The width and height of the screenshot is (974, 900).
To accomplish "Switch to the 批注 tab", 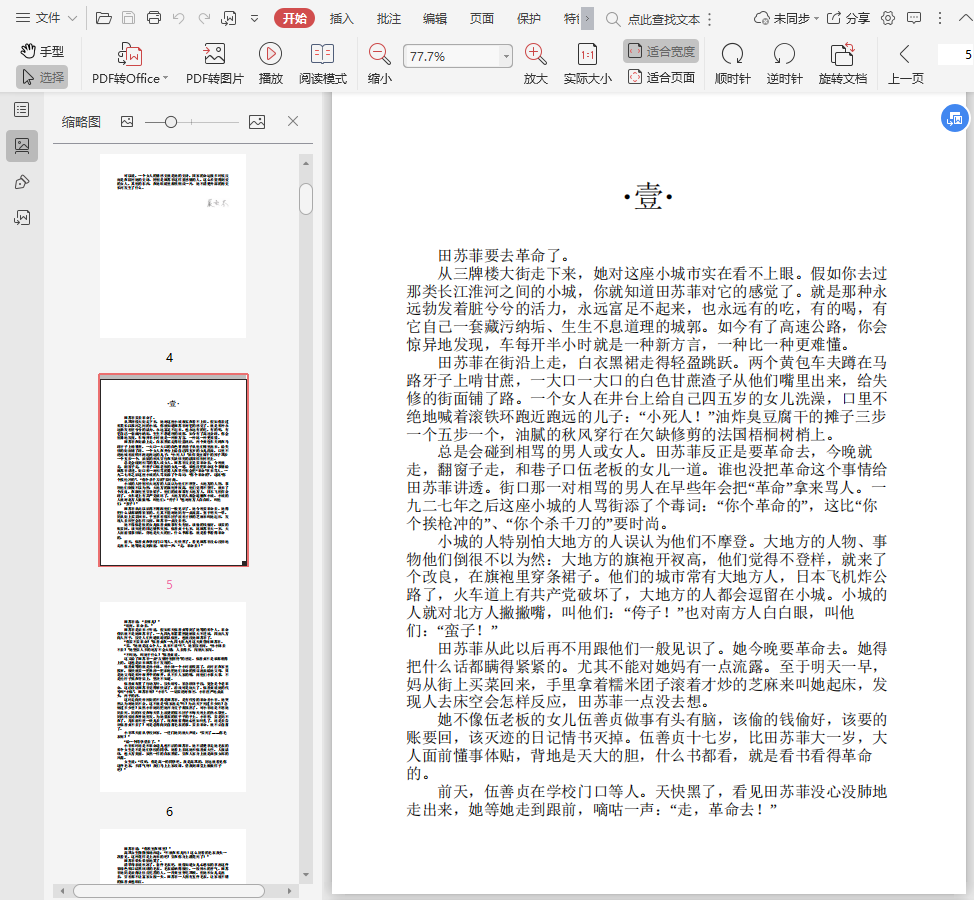I will tap(388, 19).
